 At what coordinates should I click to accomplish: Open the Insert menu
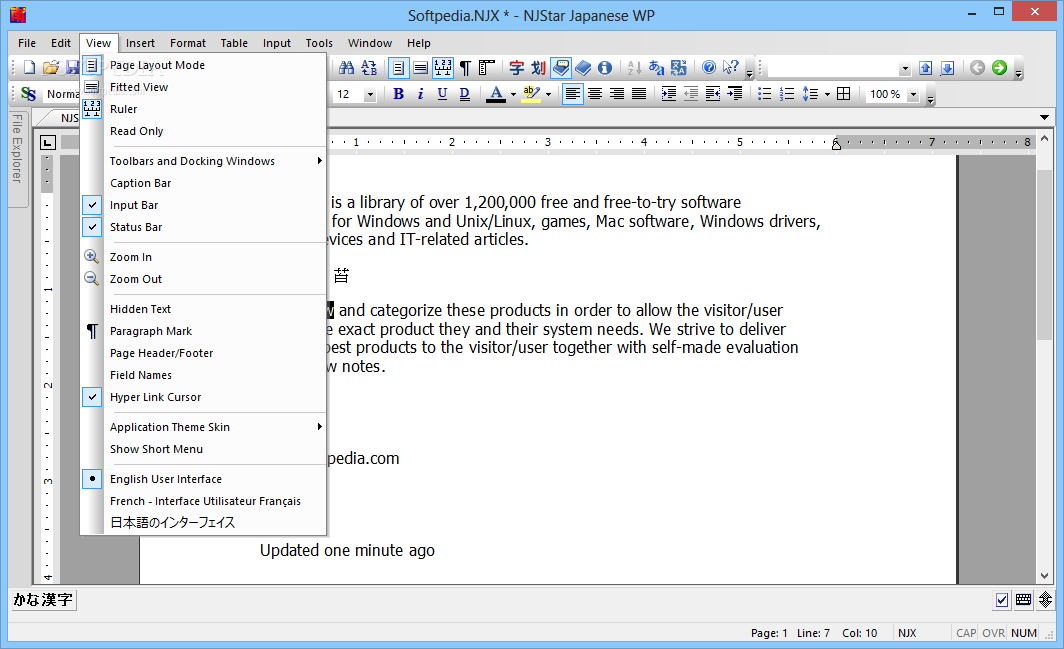140,43
